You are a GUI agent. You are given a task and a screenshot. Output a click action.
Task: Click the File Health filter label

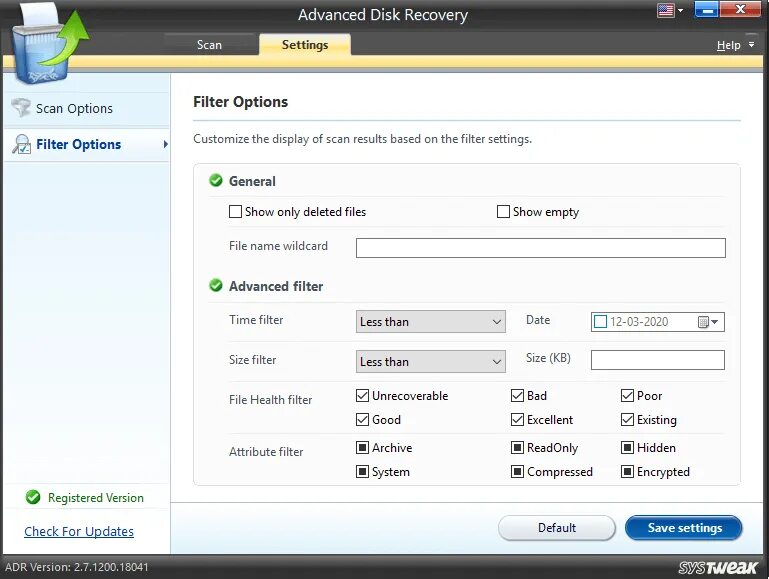coord(270,400)
